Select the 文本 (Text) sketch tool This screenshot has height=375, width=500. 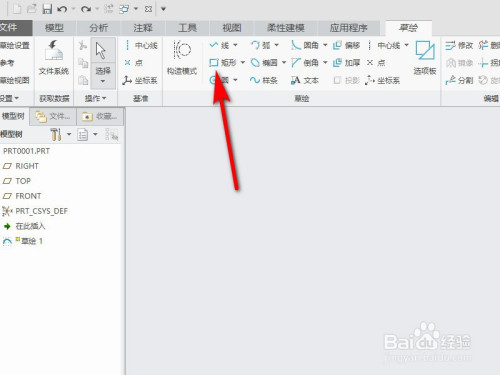(x=305, y=80)
